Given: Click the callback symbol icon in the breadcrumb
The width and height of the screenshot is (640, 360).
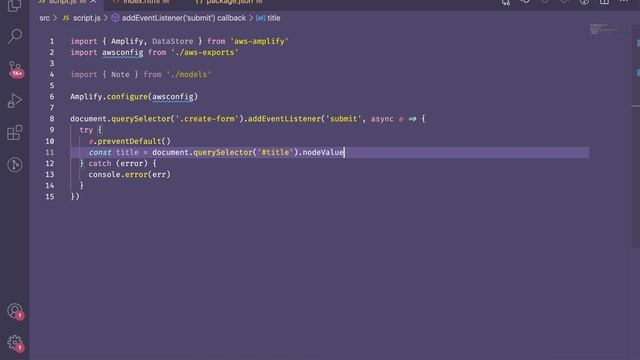Looking at the screenshot, I should tap(115, 18).
